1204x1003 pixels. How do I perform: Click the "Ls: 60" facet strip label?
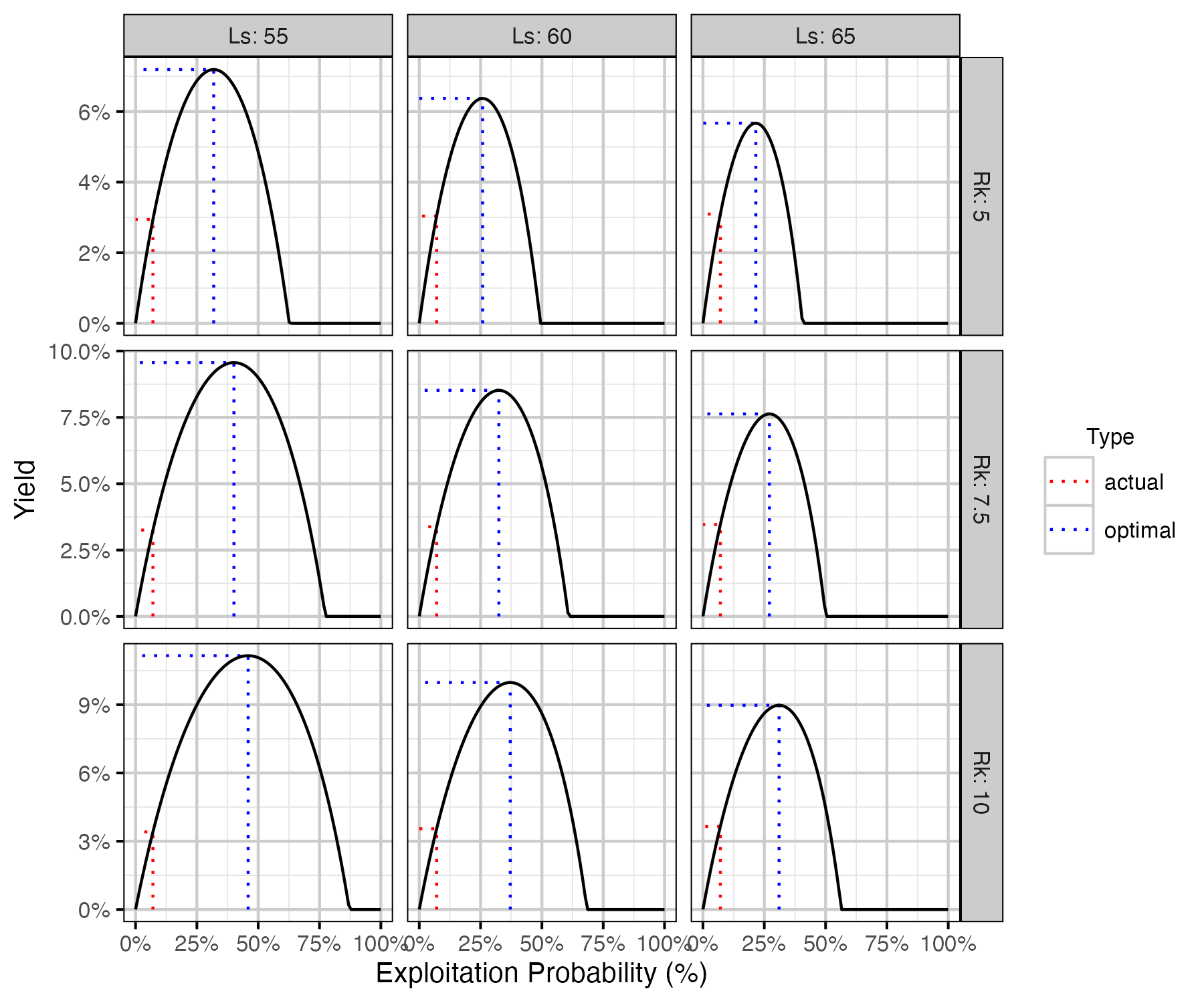tap(542, 36)
